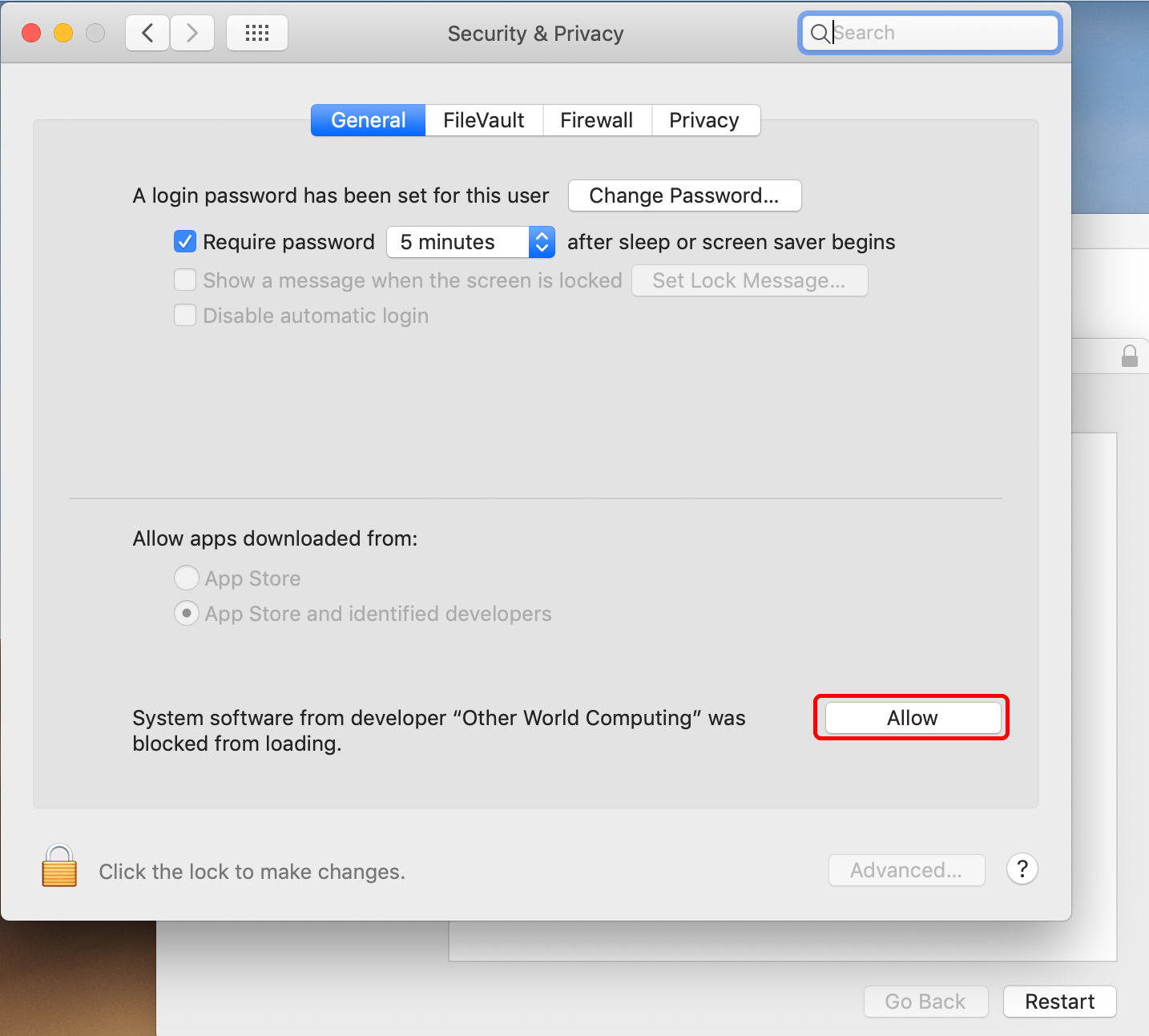Image resolution: width=1149 pixels, height=1036 pixels.
Task: Enable Show a message when locked checkbox
Action: click(x=185, y=280)
